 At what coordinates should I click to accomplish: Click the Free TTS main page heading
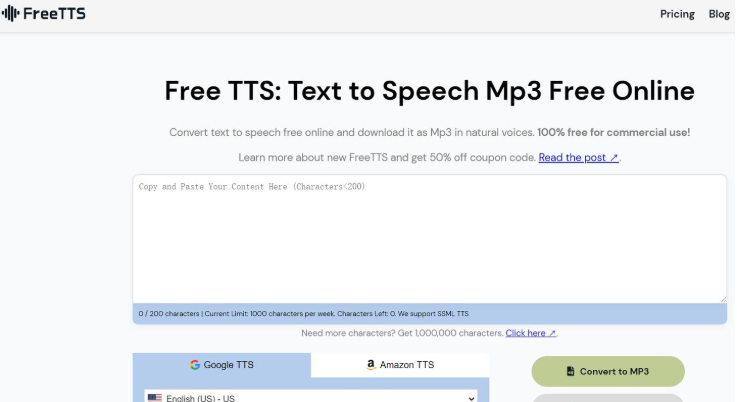coord(429,91)
